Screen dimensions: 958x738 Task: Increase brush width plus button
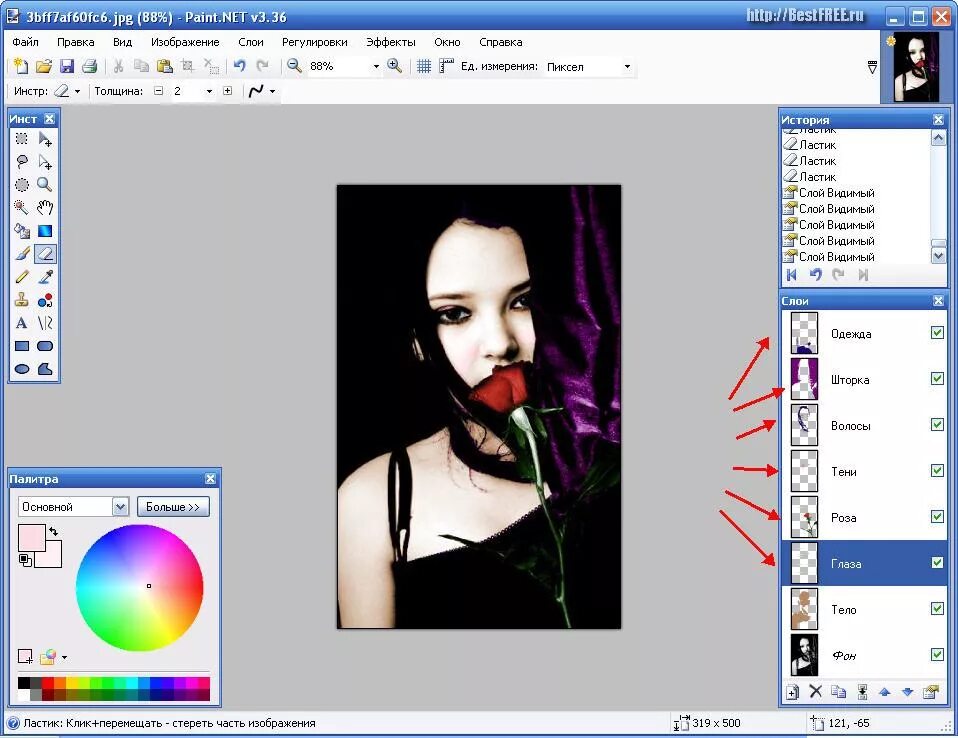point(227,91)
